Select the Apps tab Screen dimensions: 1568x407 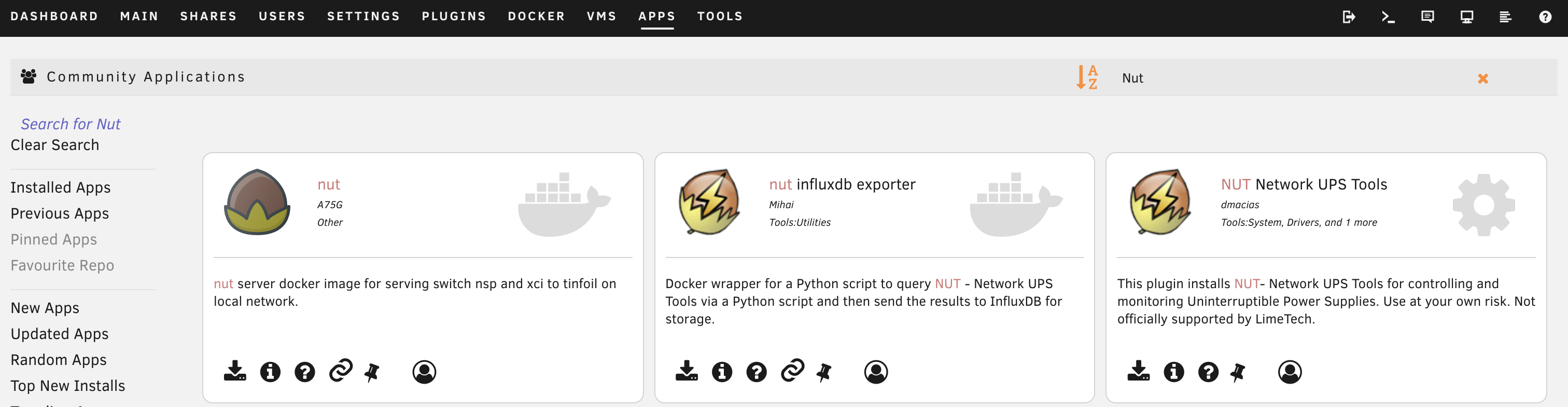[x=657, y=17]
